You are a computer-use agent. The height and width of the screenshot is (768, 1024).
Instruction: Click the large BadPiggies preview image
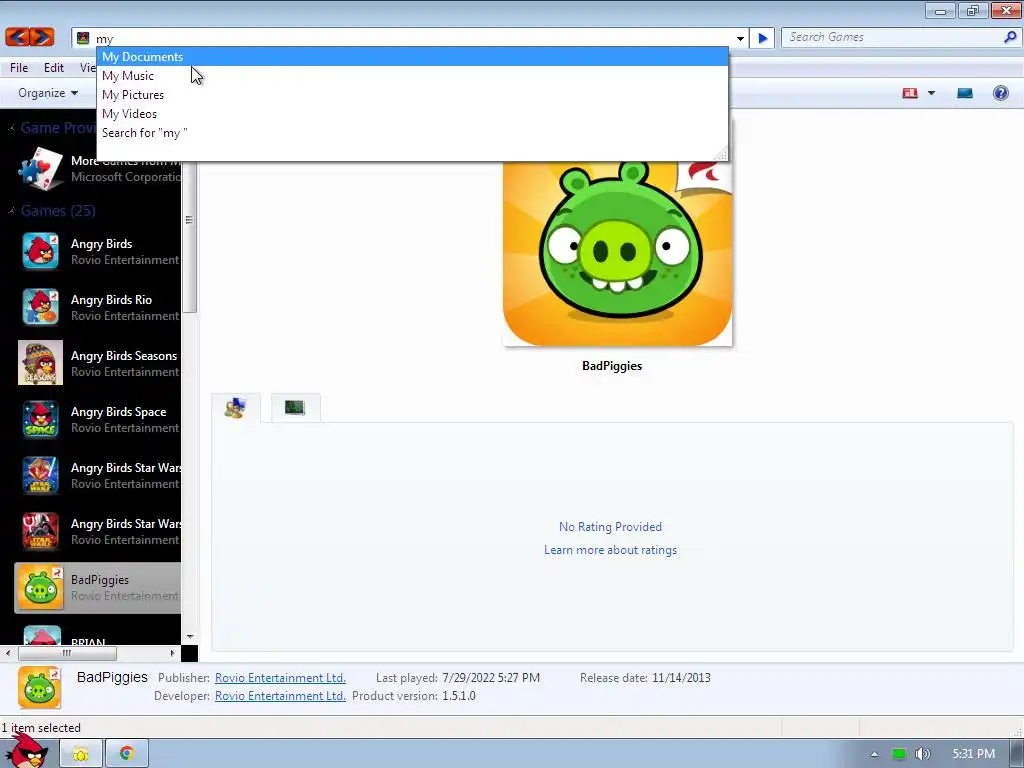click(617, 253)
